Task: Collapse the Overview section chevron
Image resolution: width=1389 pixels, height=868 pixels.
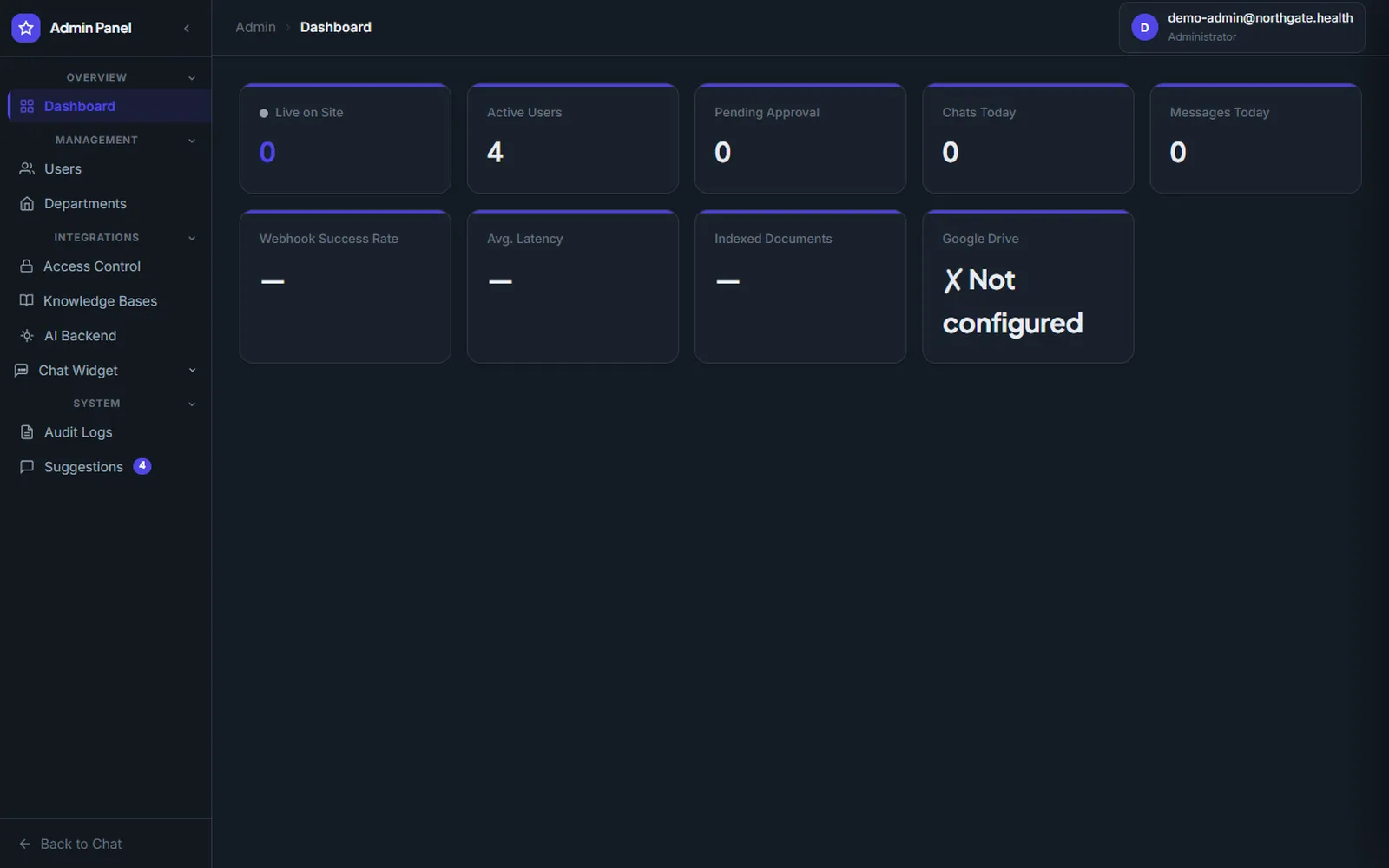Action: (x=192, y=78)
